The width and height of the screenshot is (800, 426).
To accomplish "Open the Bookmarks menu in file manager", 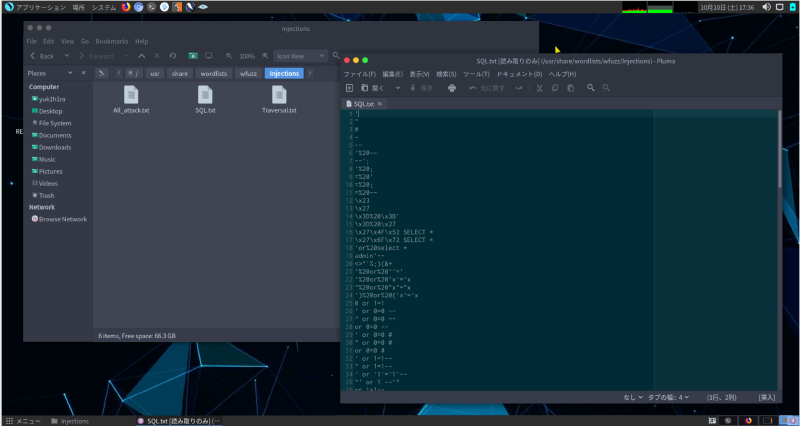I will point(113,41).
